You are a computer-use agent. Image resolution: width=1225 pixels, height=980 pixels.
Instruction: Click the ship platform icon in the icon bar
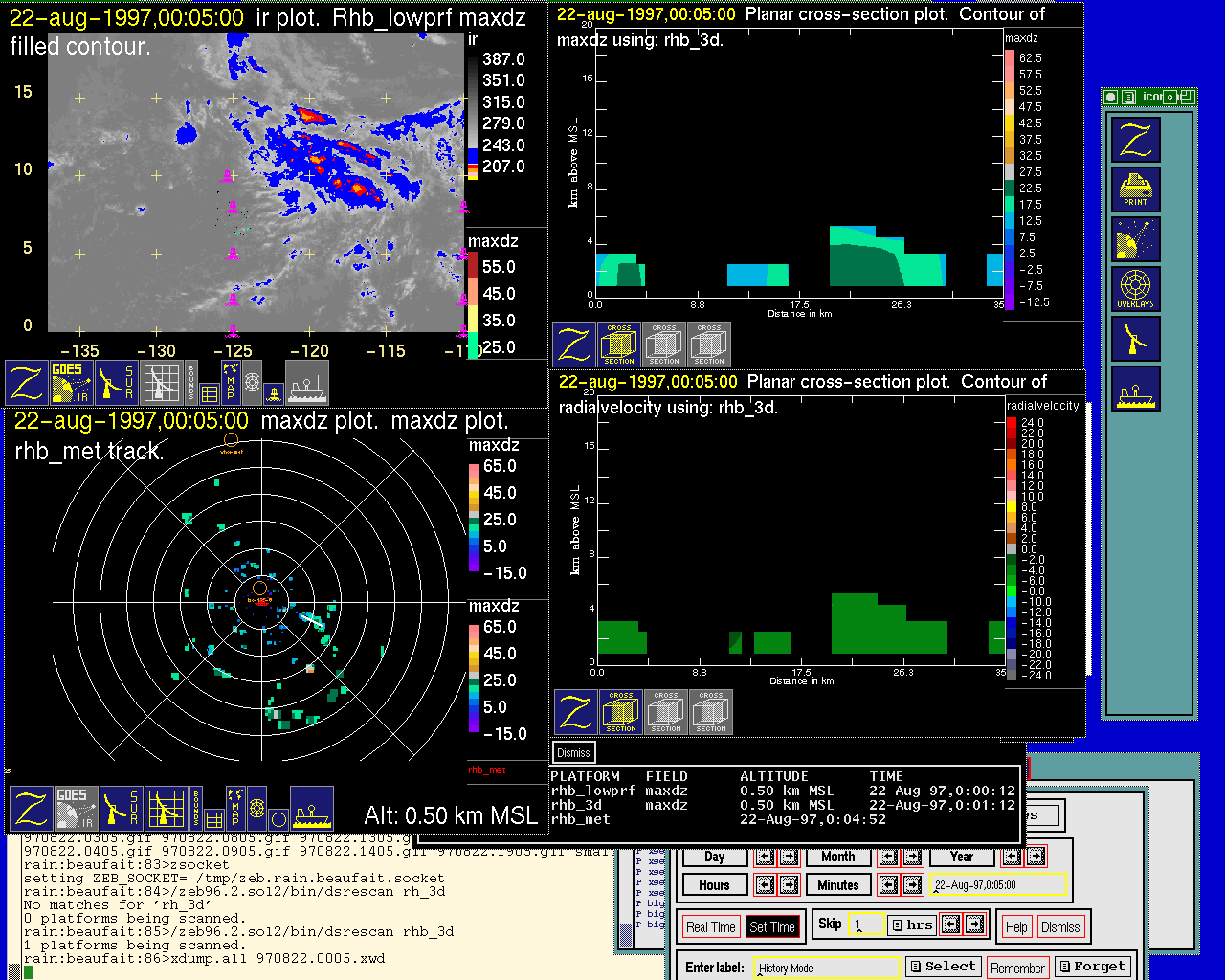(x=1136, y=389)
